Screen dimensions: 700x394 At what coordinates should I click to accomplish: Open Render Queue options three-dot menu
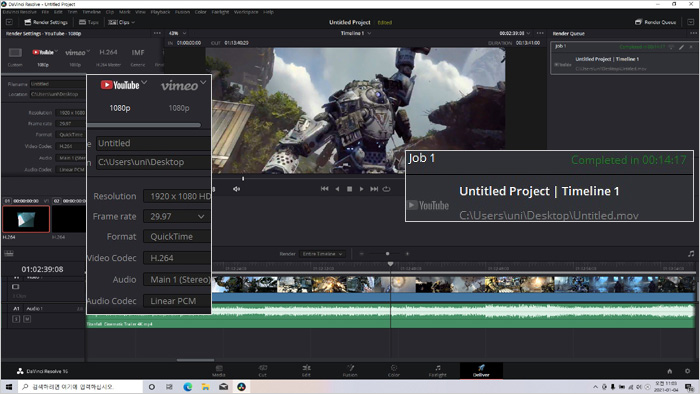coord(693,33)
